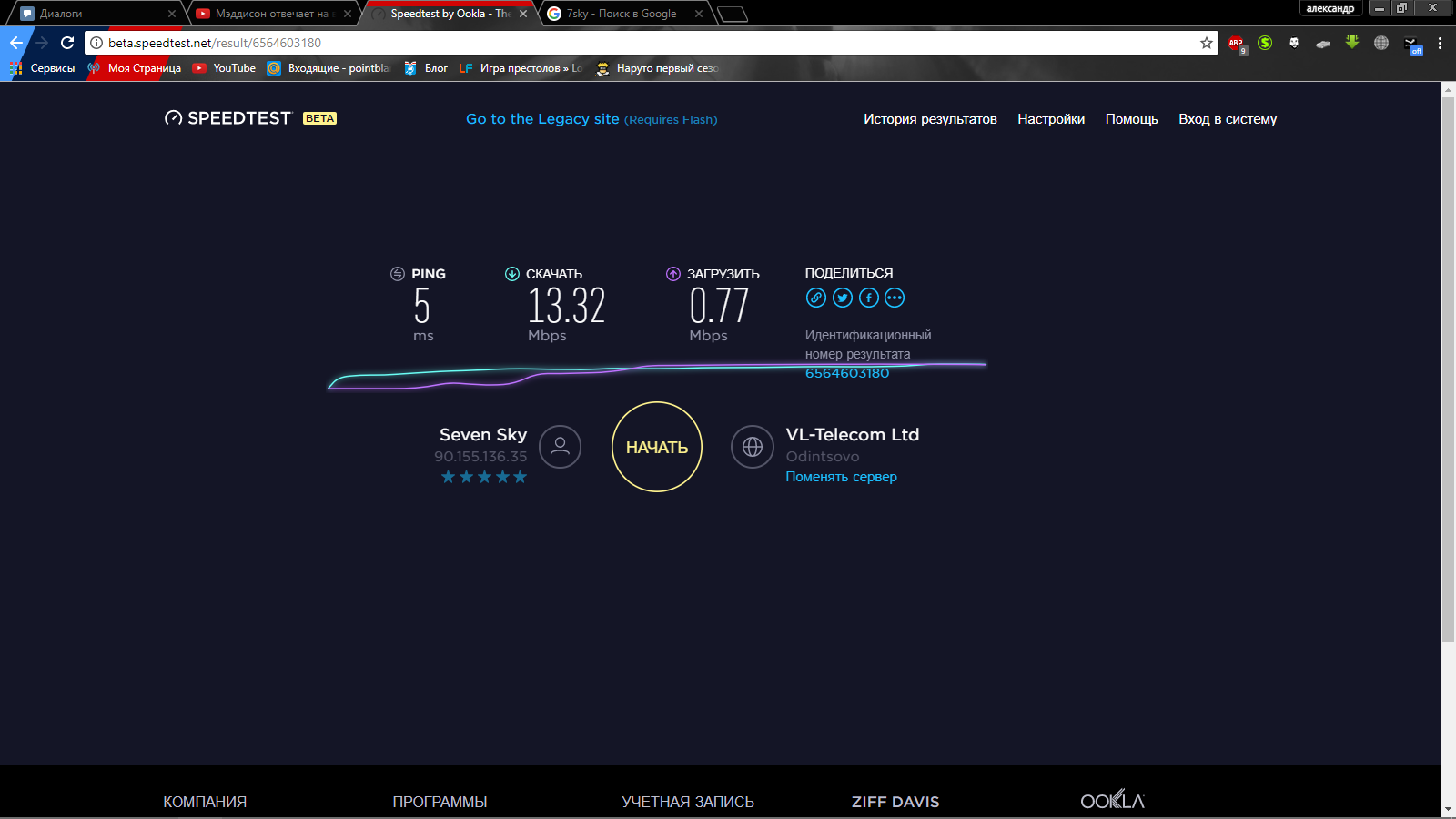Open Настройки in the site header

pos(1051,119)
